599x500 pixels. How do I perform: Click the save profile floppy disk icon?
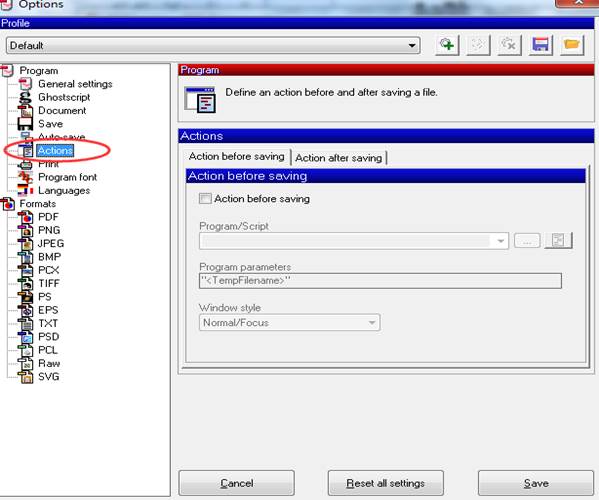click(540, 45)
